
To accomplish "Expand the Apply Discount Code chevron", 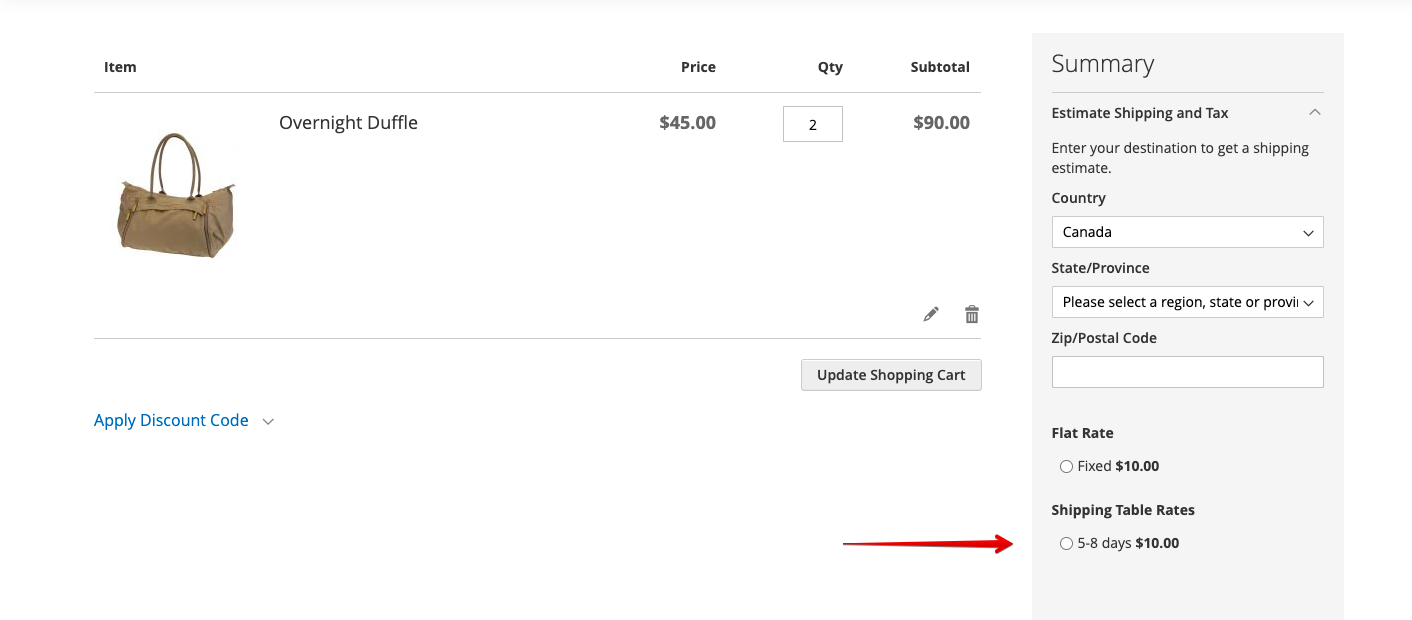I will pos(268,422).
